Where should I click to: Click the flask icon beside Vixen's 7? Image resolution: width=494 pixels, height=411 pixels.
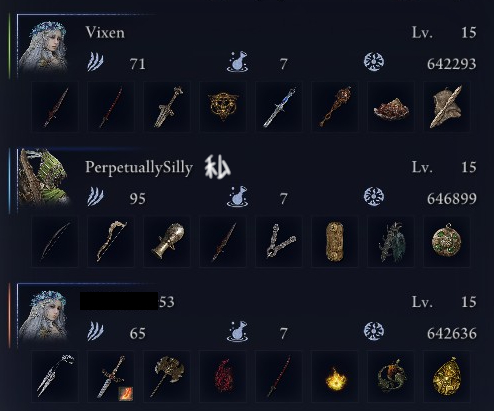click(x=237, y=62)
